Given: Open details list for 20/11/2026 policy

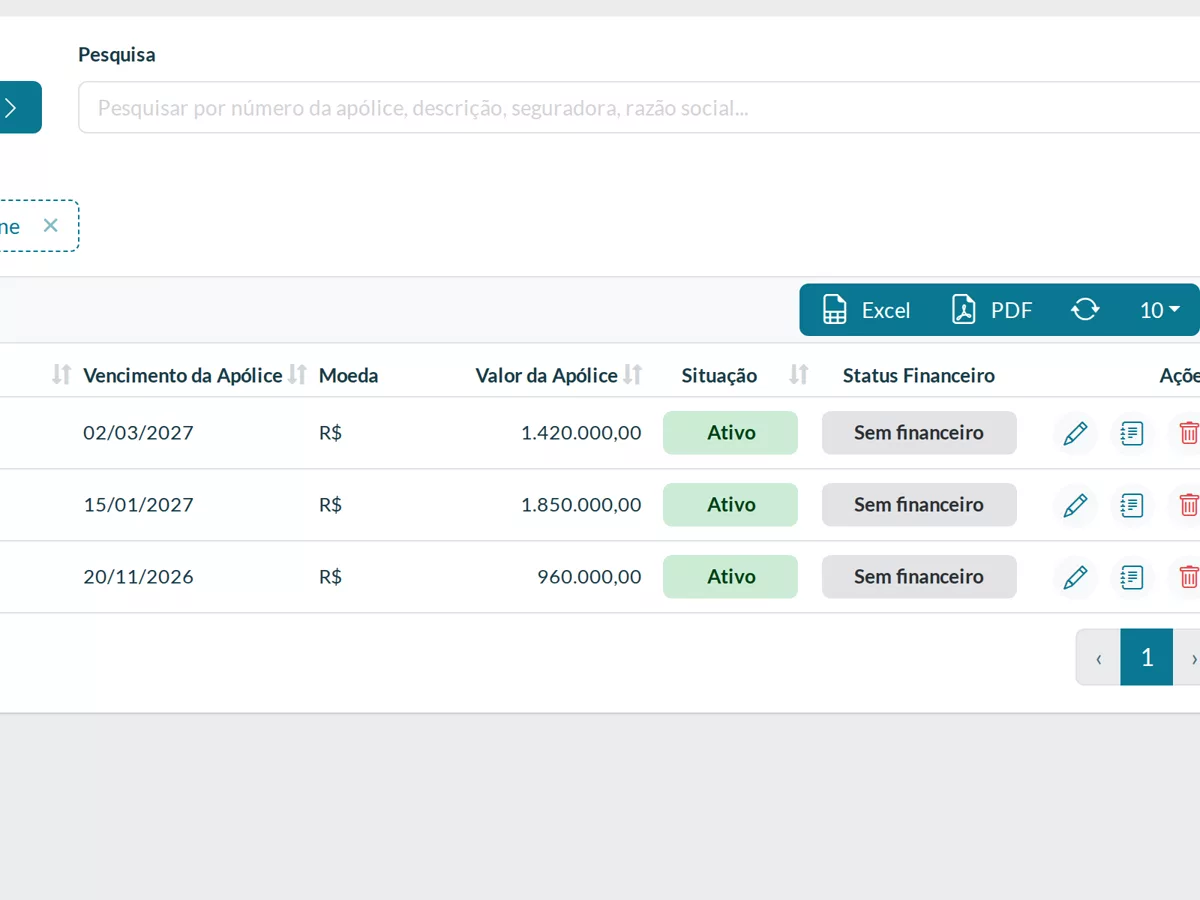Looking at the screenshot, I should 1132,577.
